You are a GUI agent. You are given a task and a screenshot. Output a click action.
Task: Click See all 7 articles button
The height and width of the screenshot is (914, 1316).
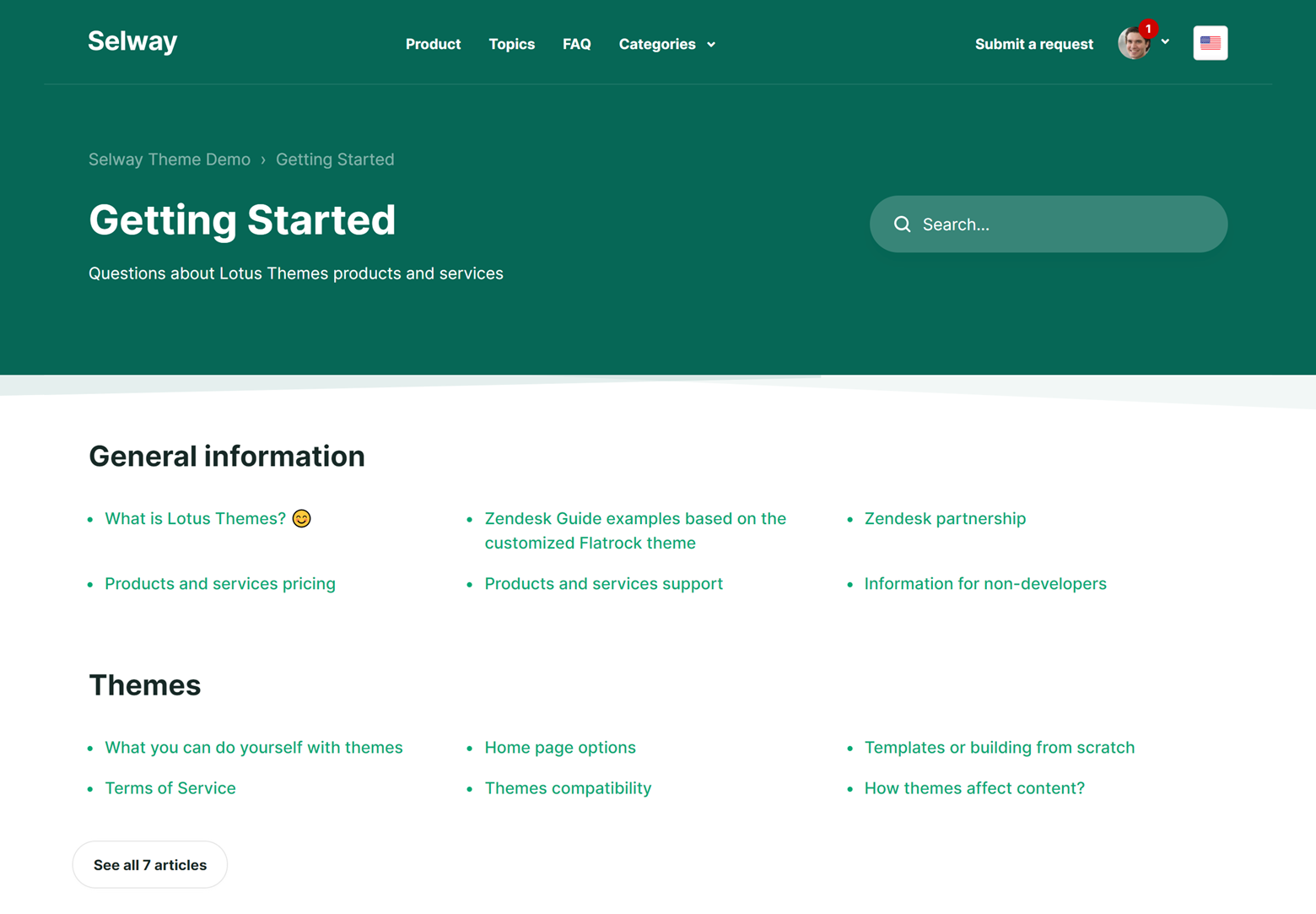(x=150, y=864)
